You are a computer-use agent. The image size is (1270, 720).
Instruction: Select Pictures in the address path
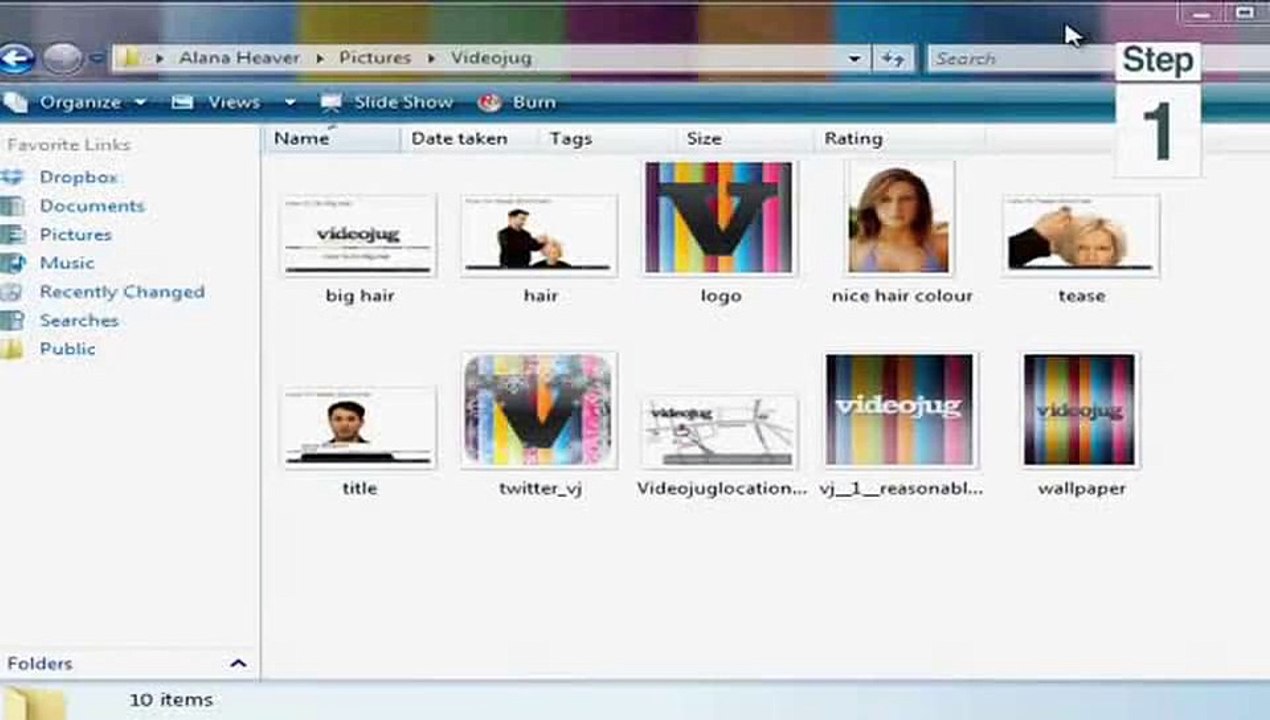375,58
